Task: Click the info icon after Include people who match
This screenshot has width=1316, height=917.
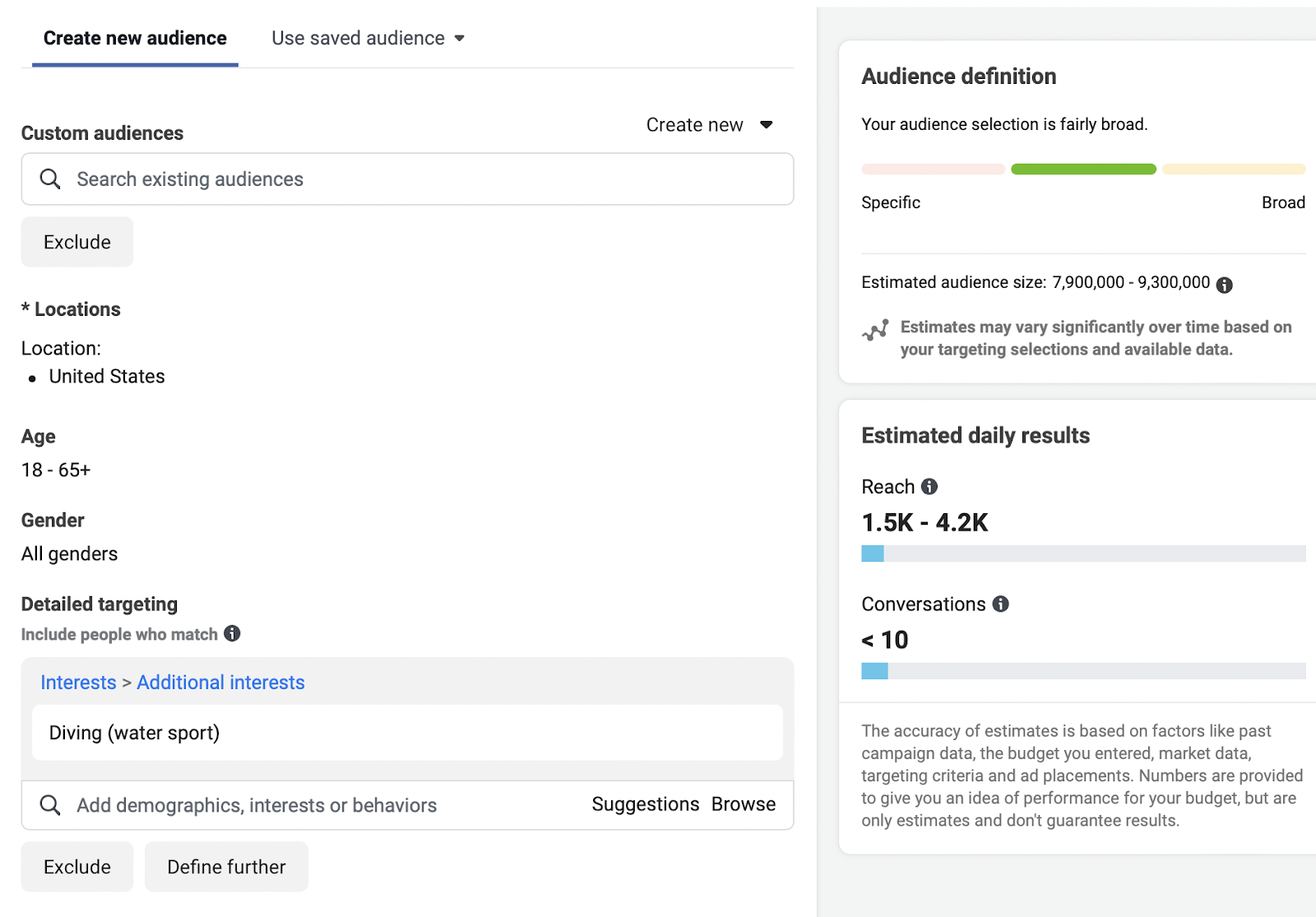Action: point(232,634)
